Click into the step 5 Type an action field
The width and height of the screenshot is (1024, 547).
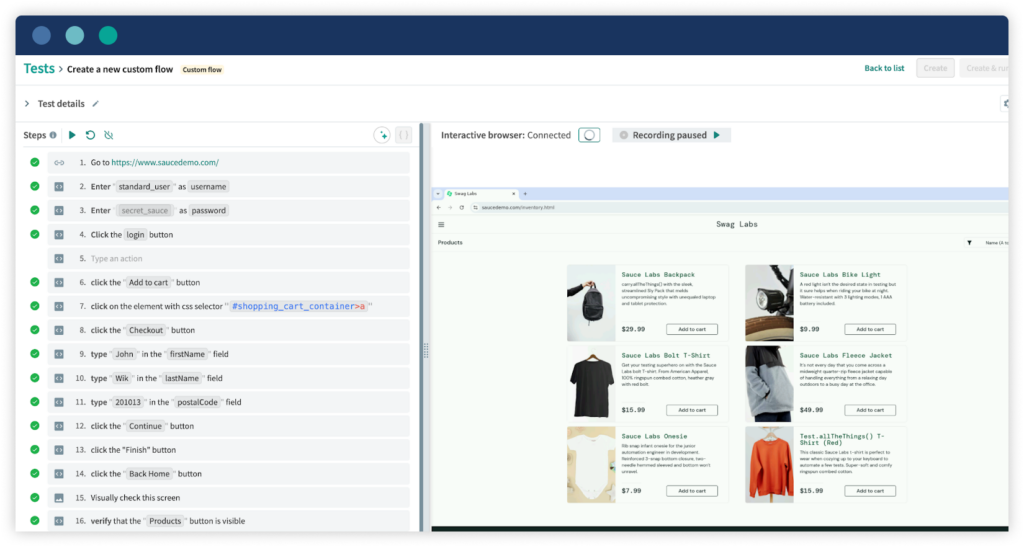(229, 258)
